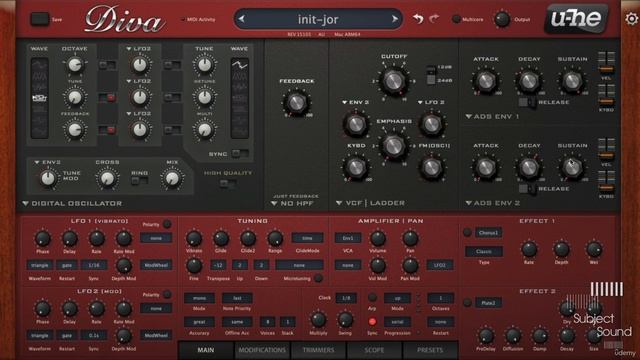Open the Effect 1 Chorus1 selector
Image resolution: width=640 pixels, height=360 pixels.
(x=488, y=233)
